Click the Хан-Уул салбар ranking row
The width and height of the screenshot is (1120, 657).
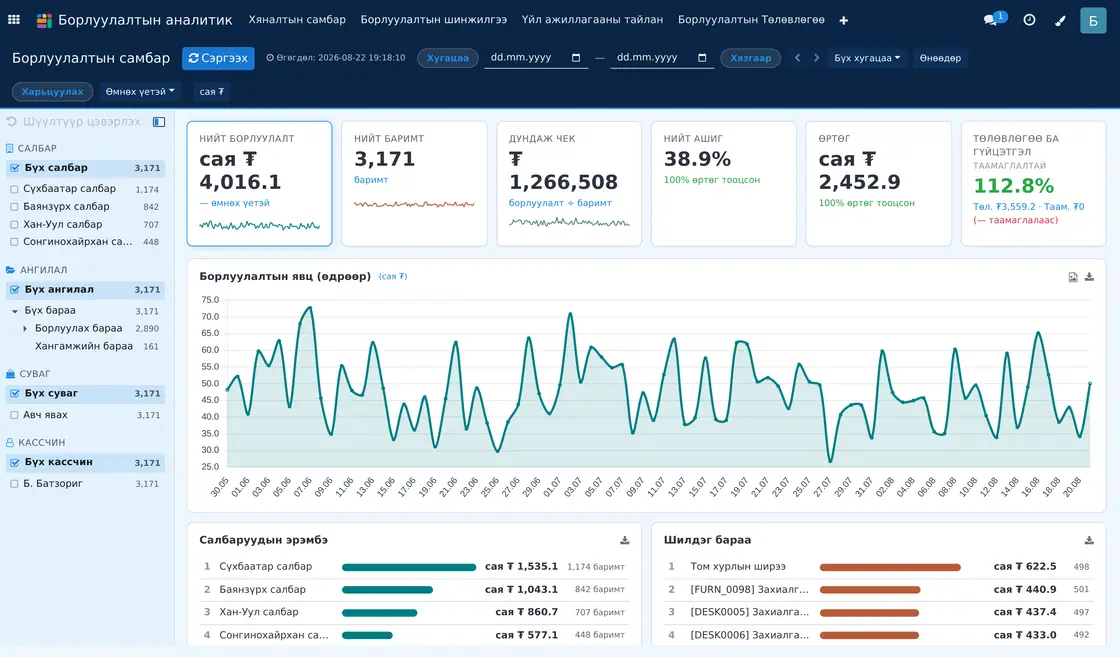click(414, 612)
